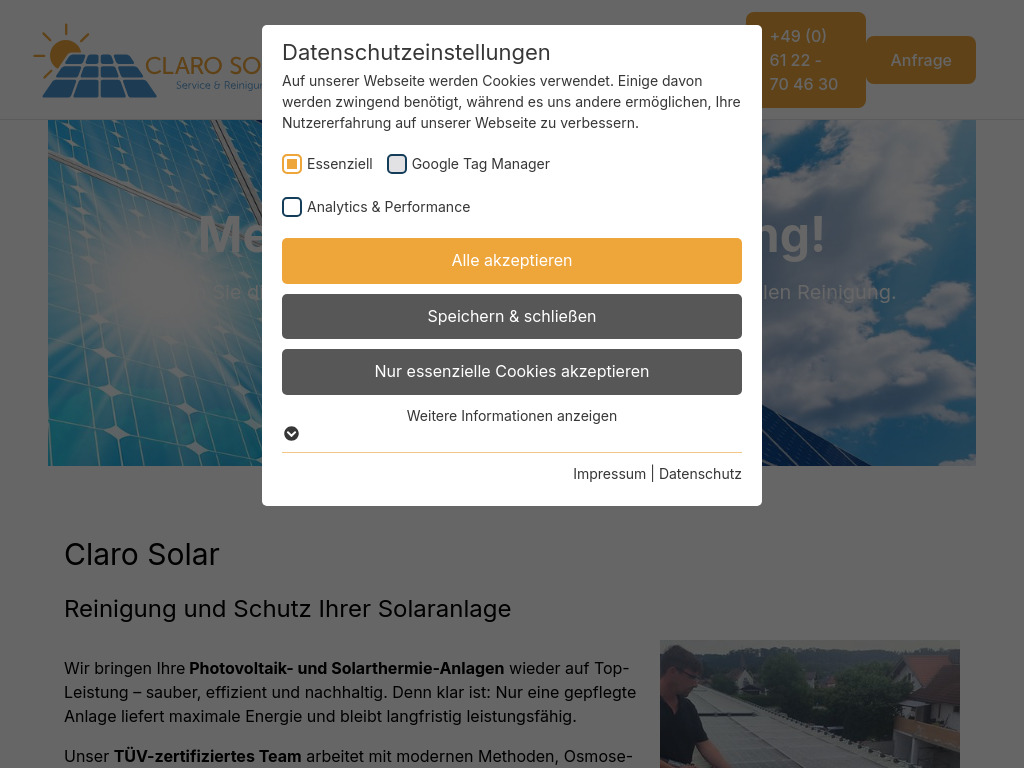1024x768 pixels.
Task: Click the hero banner headline
Action: point(512,235)
